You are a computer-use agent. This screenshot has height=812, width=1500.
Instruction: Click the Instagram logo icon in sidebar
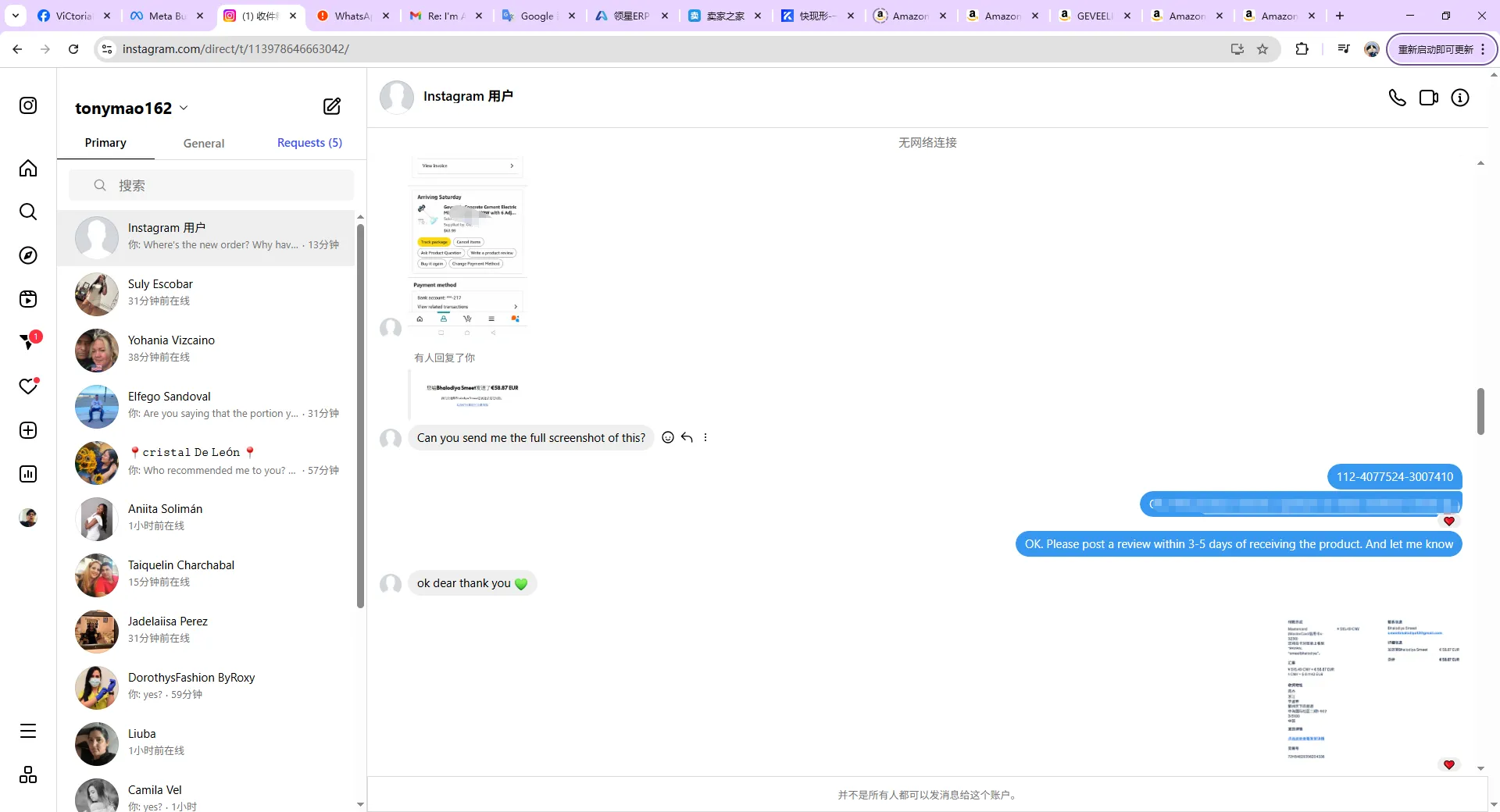[28, 105]
